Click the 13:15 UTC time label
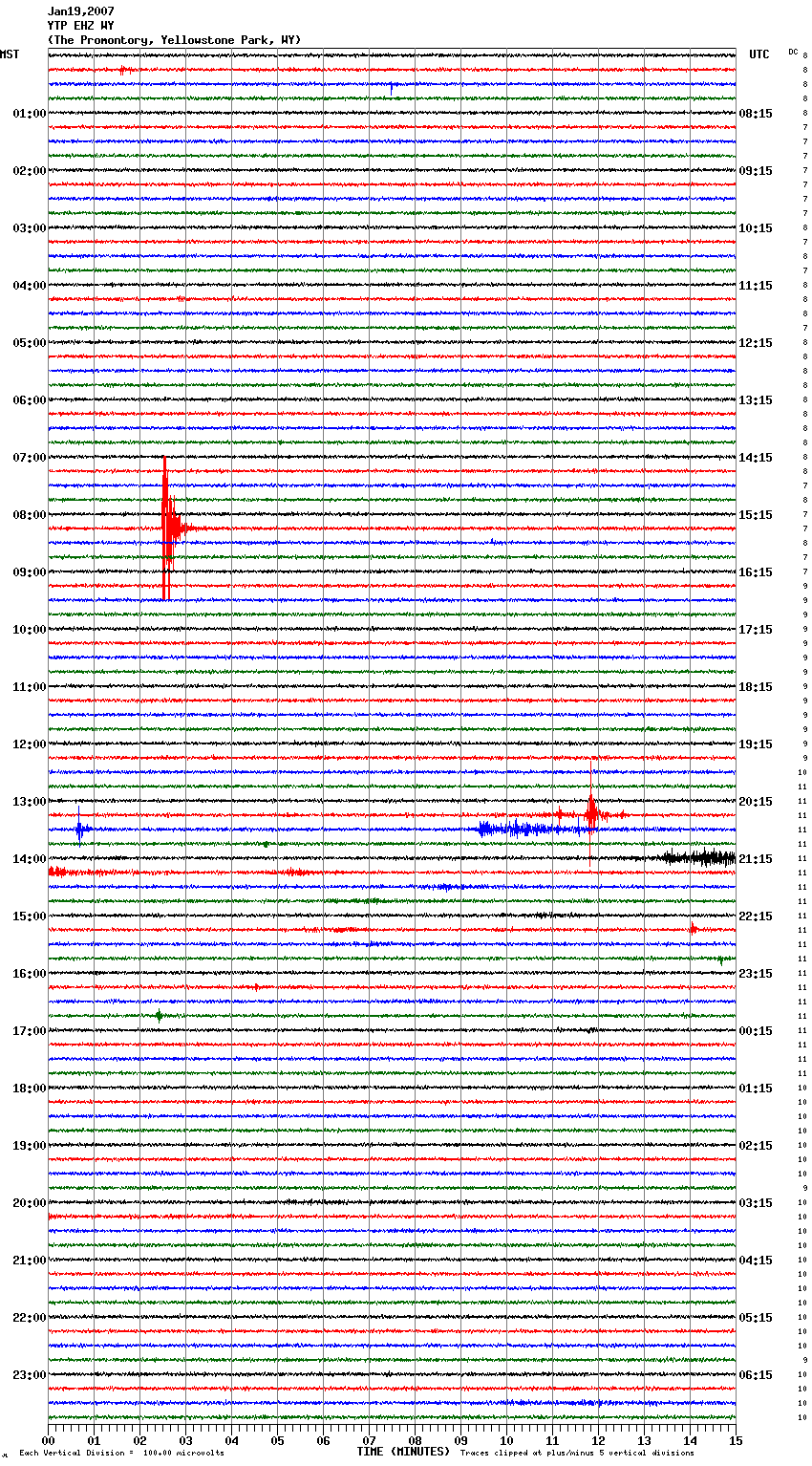The image size is (812, 1466). (756, 400)
